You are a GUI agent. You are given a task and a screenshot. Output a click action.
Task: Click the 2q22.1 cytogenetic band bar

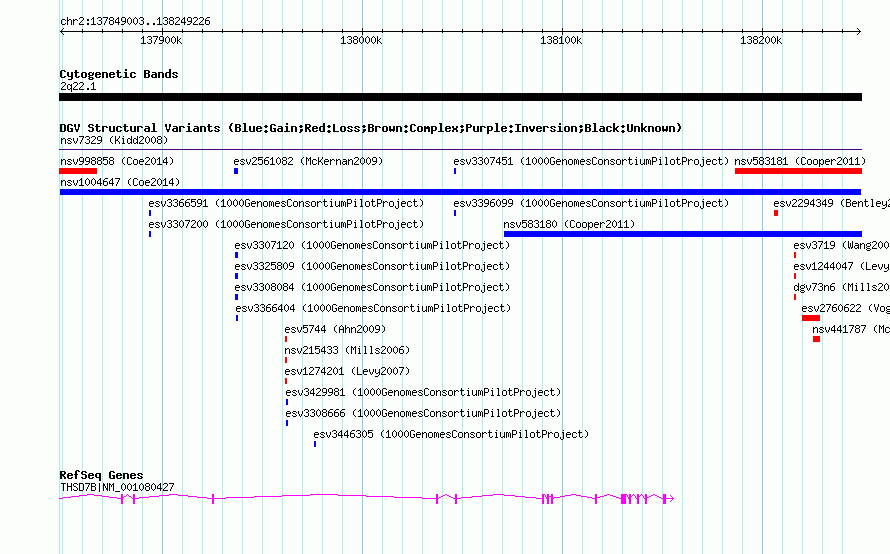[x=460, y=97]
